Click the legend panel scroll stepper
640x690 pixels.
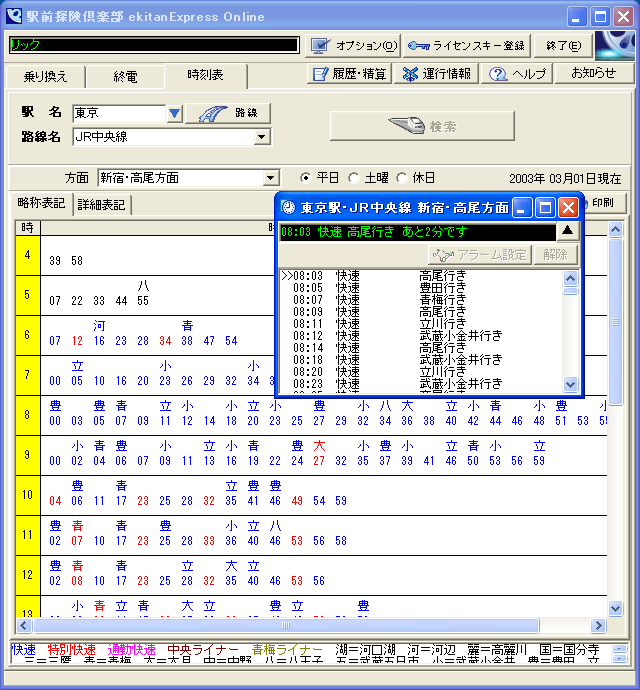point(619,653)
